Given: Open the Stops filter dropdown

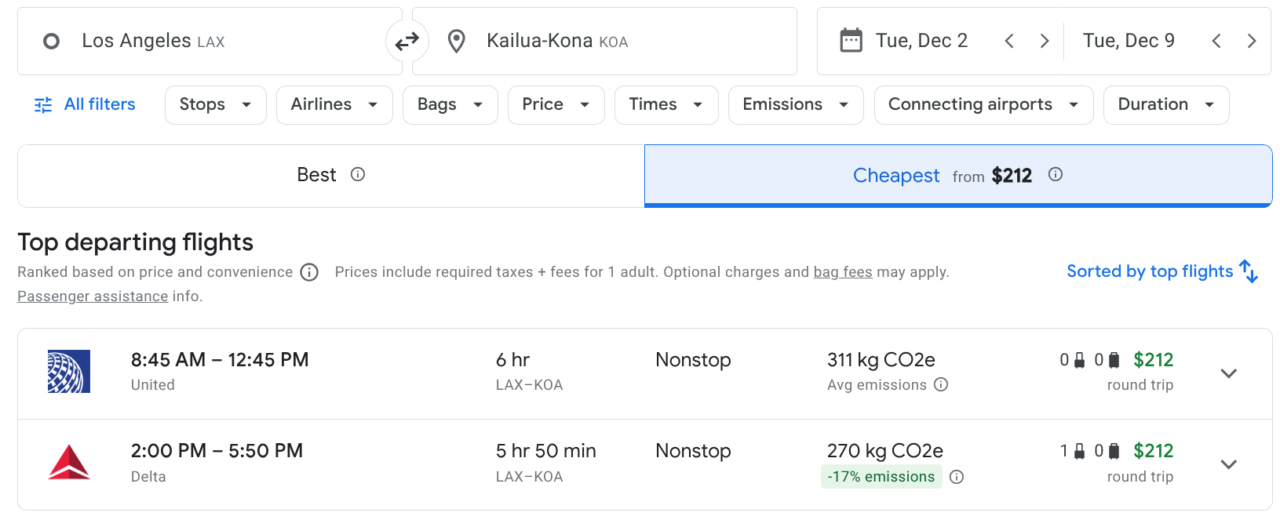Looking at the screenshot, I should coord(216,105).
